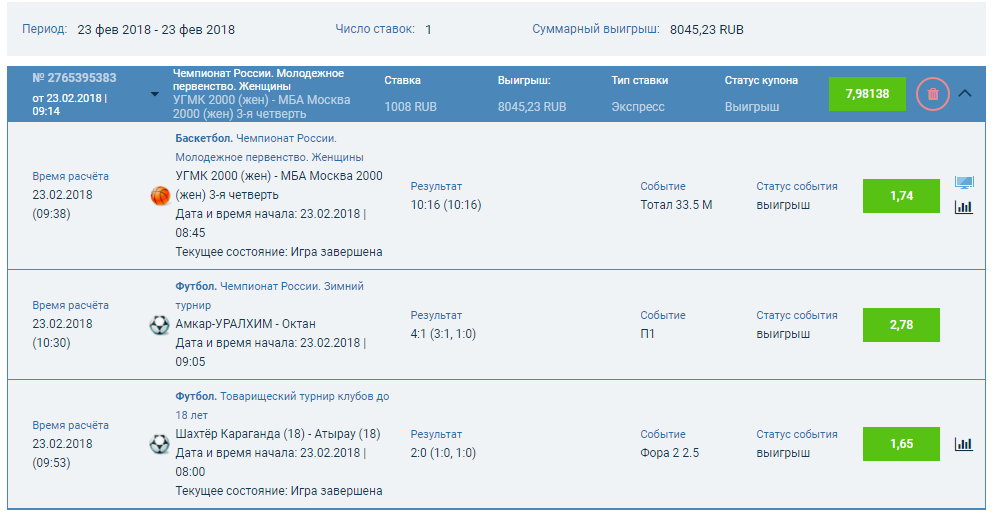Open Футбол. Товарищеский турнир клубов link

(x=282, y=405)
